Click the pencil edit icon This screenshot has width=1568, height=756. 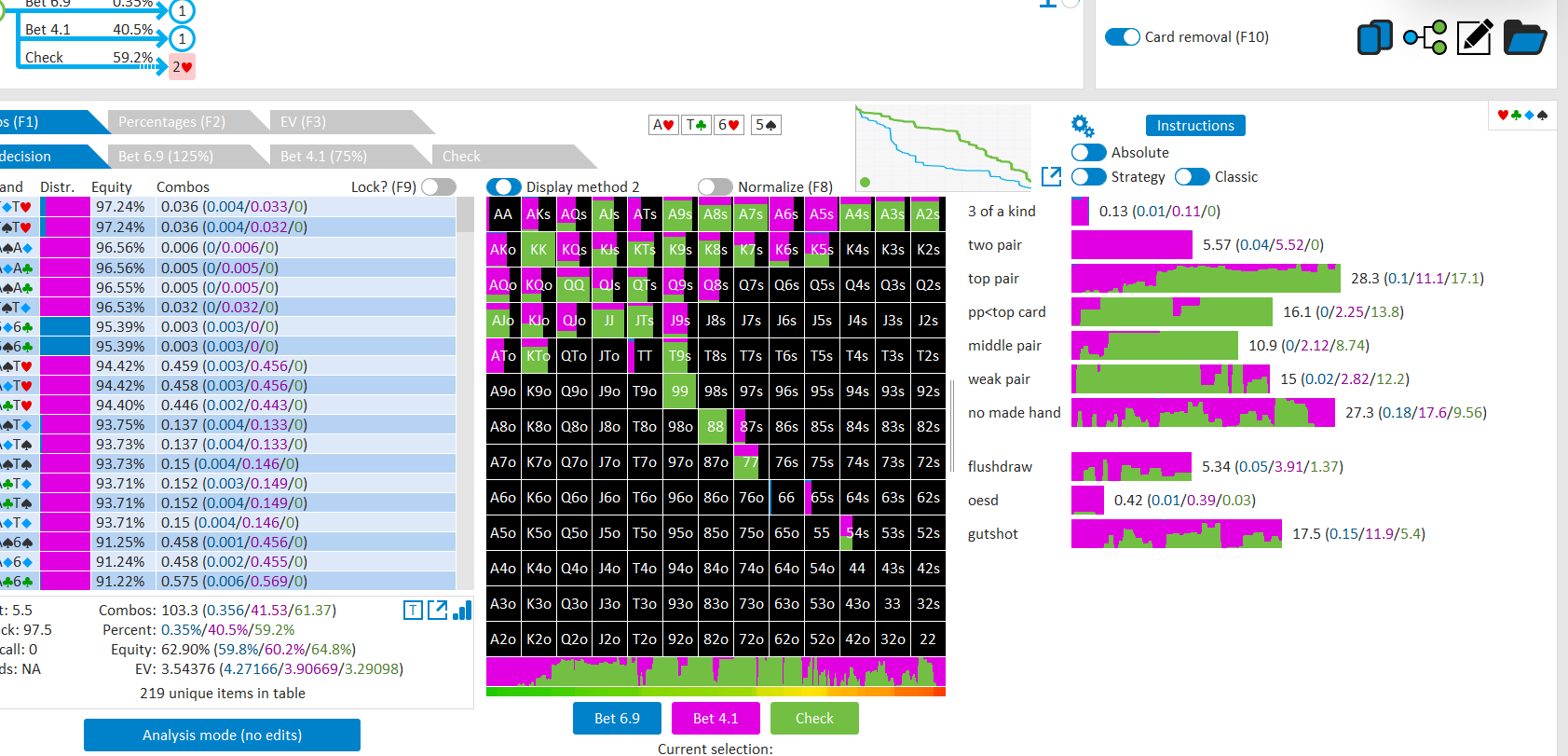point(1474,37)
